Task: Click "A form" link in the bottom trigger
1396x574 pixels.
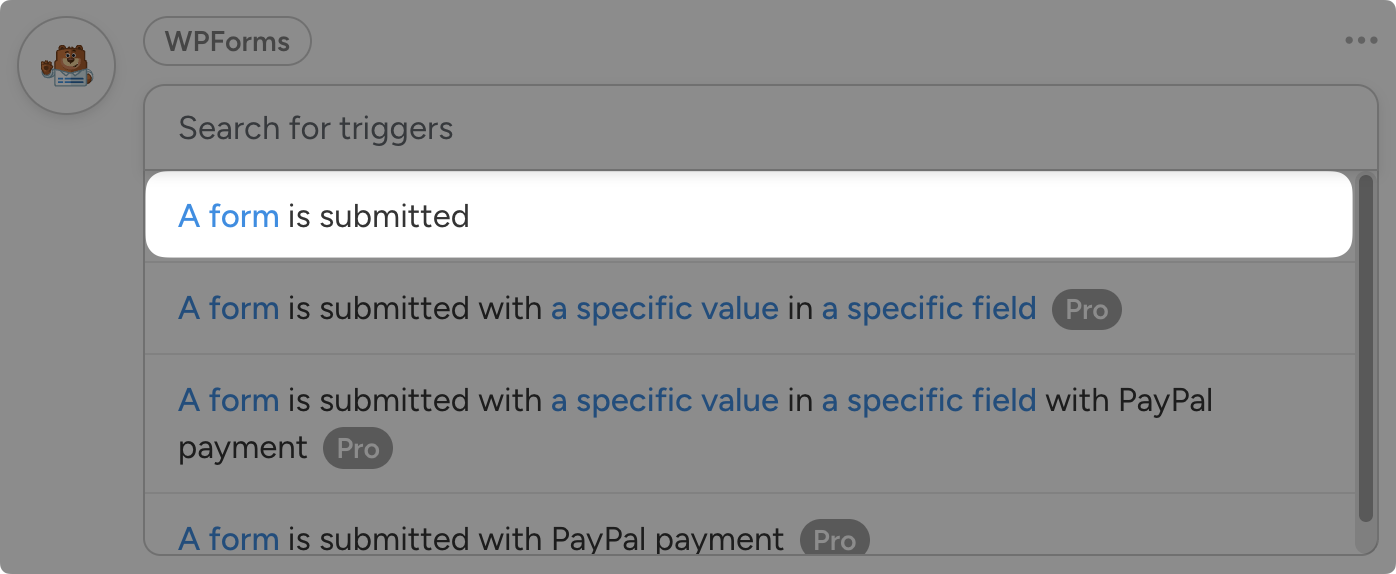Action: coord(228,539)
